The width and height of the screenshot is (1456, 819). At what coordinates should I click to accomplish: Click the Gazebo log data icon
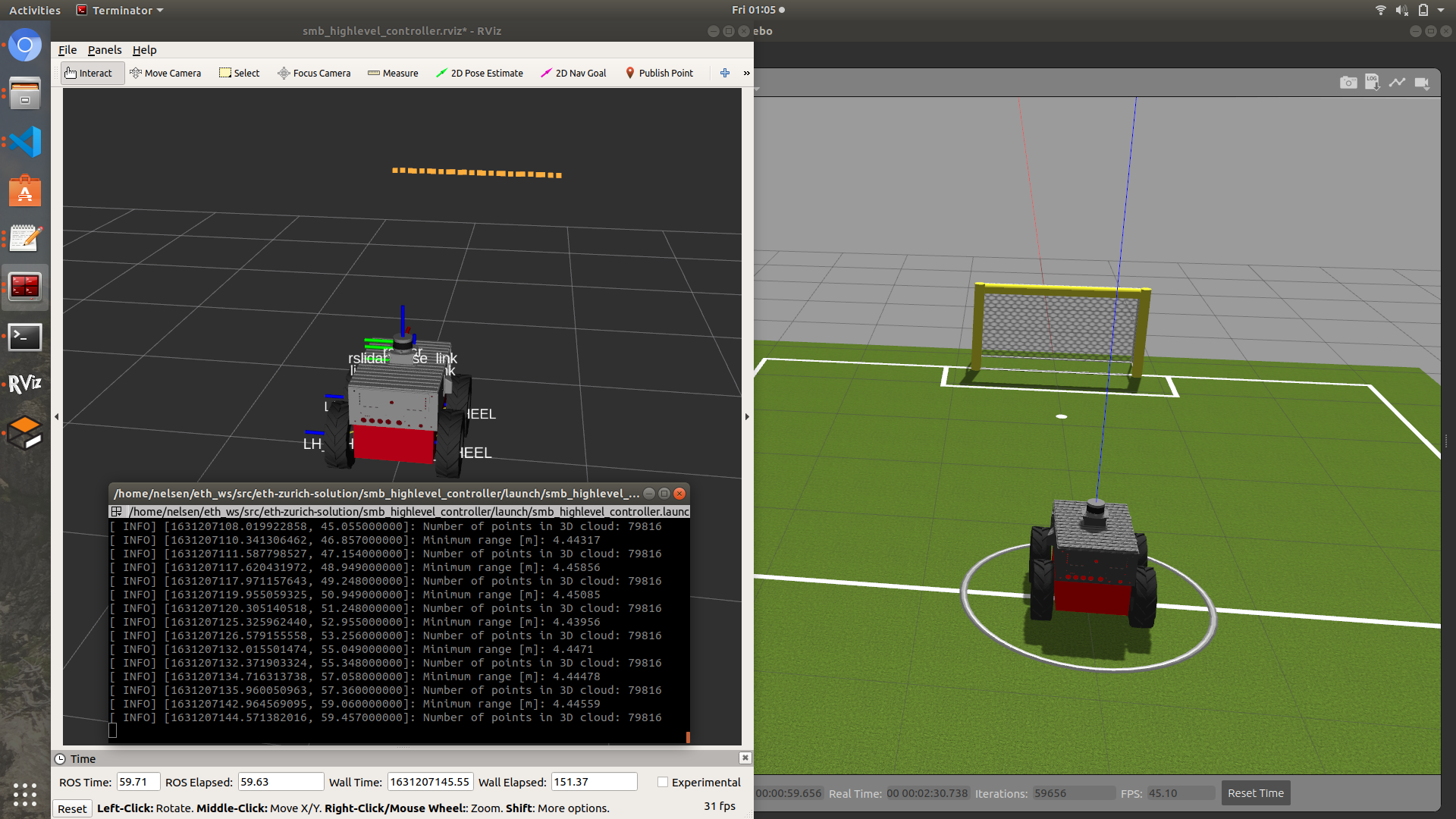1373,83
